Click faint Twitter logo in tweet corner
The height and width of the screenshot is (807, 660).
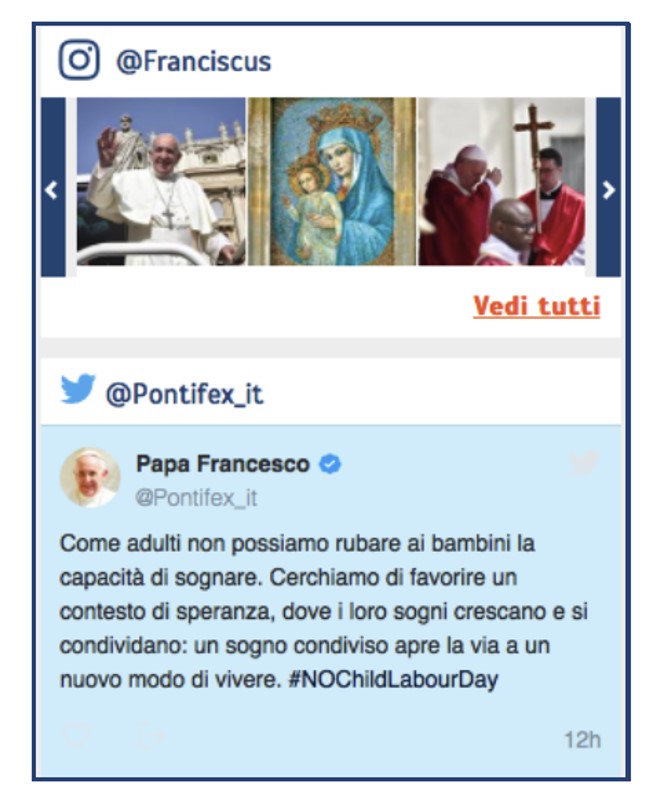pyautogui.click(x=584, y=462)
